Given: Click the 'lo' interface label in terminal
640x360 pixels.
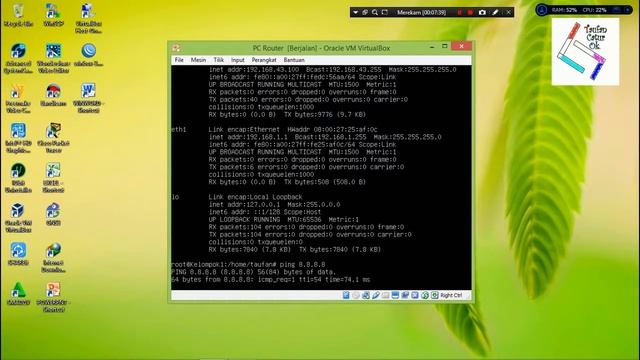Looking at the screenshot, I should [175, 197].
